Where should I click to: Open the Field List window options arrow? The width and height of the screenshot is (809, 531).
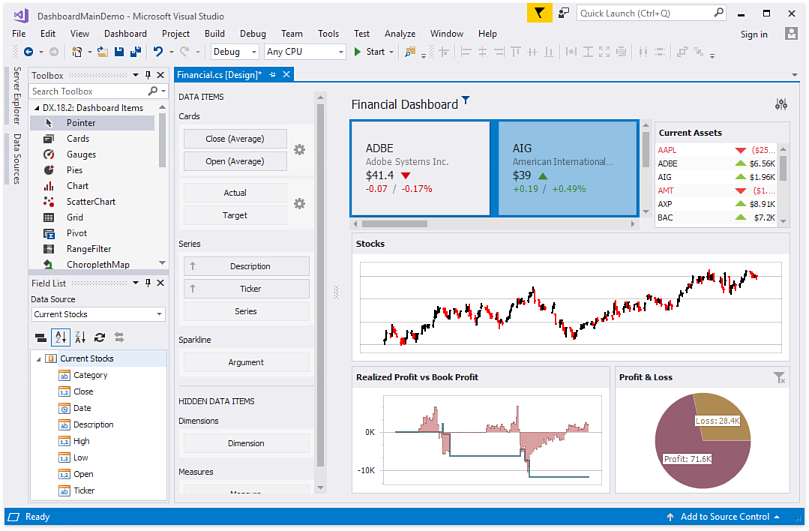pos(136,283)
